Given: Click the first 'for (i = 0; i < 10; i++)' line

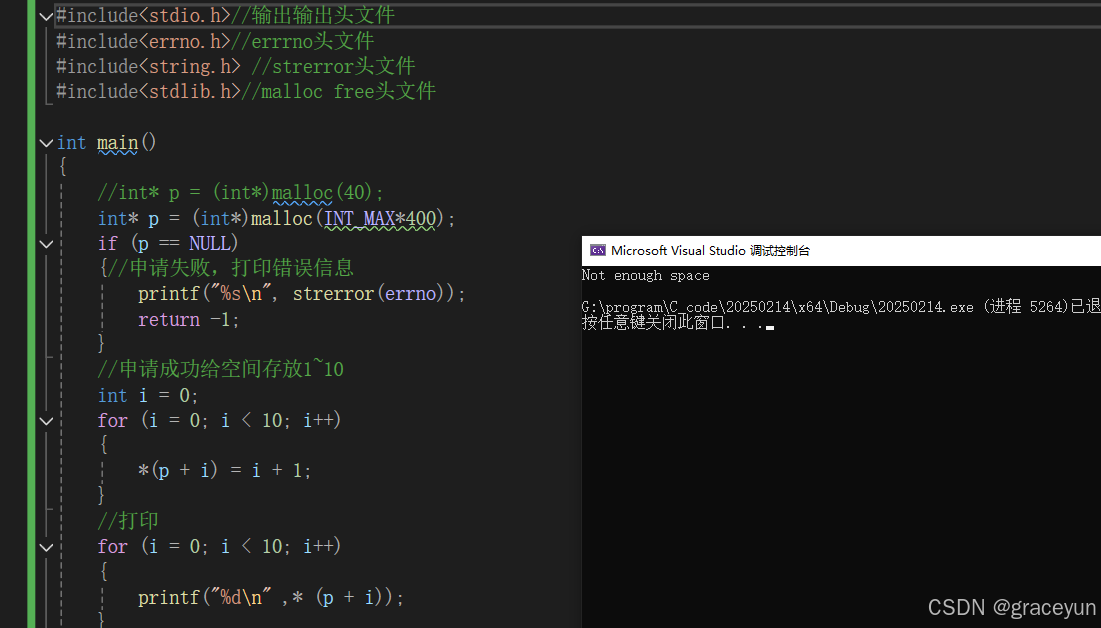Looking at the screenshot, I should tap(219, 421).
